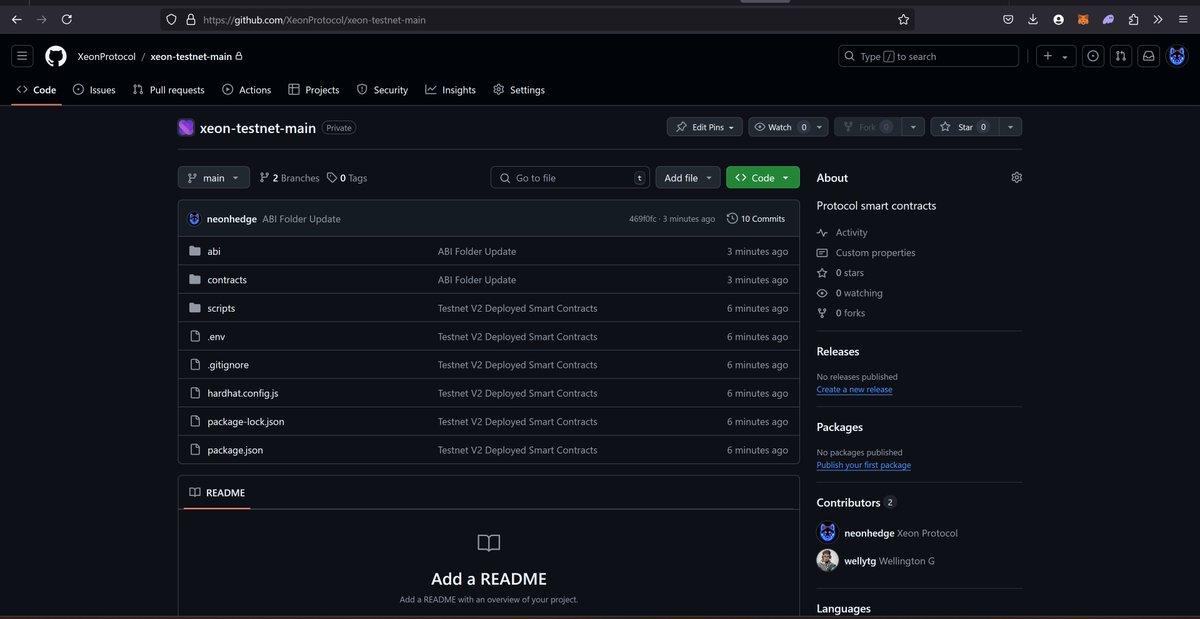
Task: Switch to the Insights tab
Action: [450, 90]
